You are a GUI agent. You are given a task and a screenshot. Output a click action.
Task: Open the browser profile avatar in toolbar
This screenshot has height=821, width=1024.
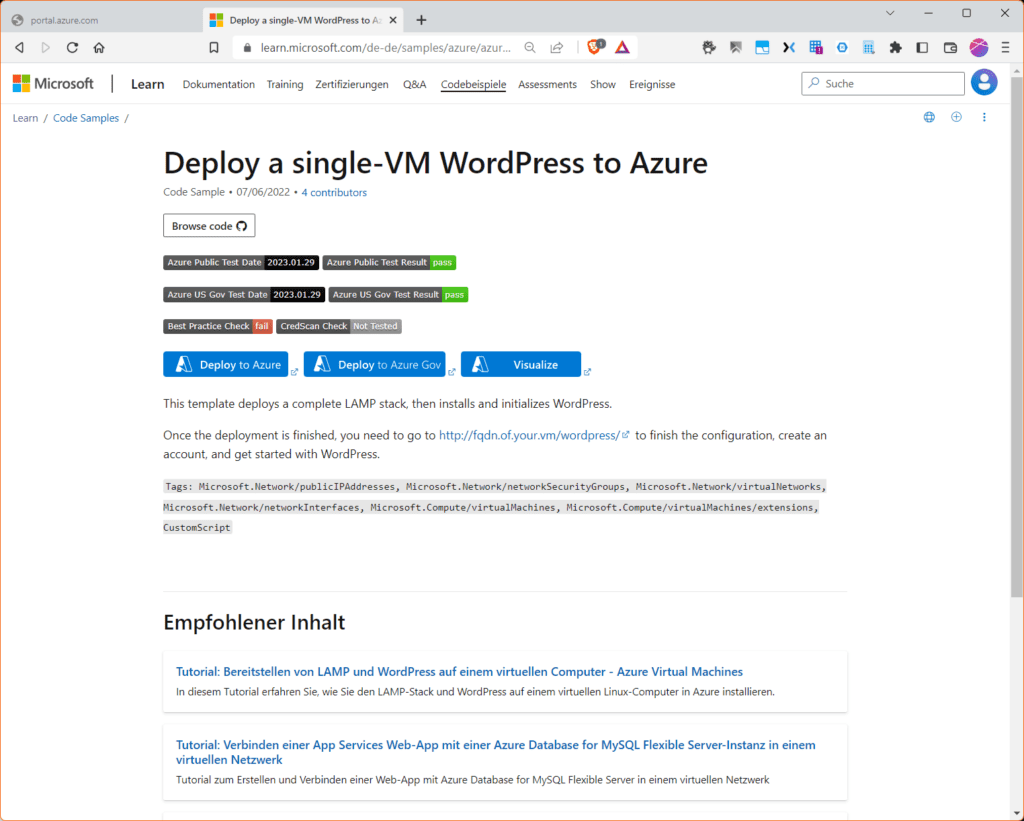pyautogui.click(x=978, y=48)
